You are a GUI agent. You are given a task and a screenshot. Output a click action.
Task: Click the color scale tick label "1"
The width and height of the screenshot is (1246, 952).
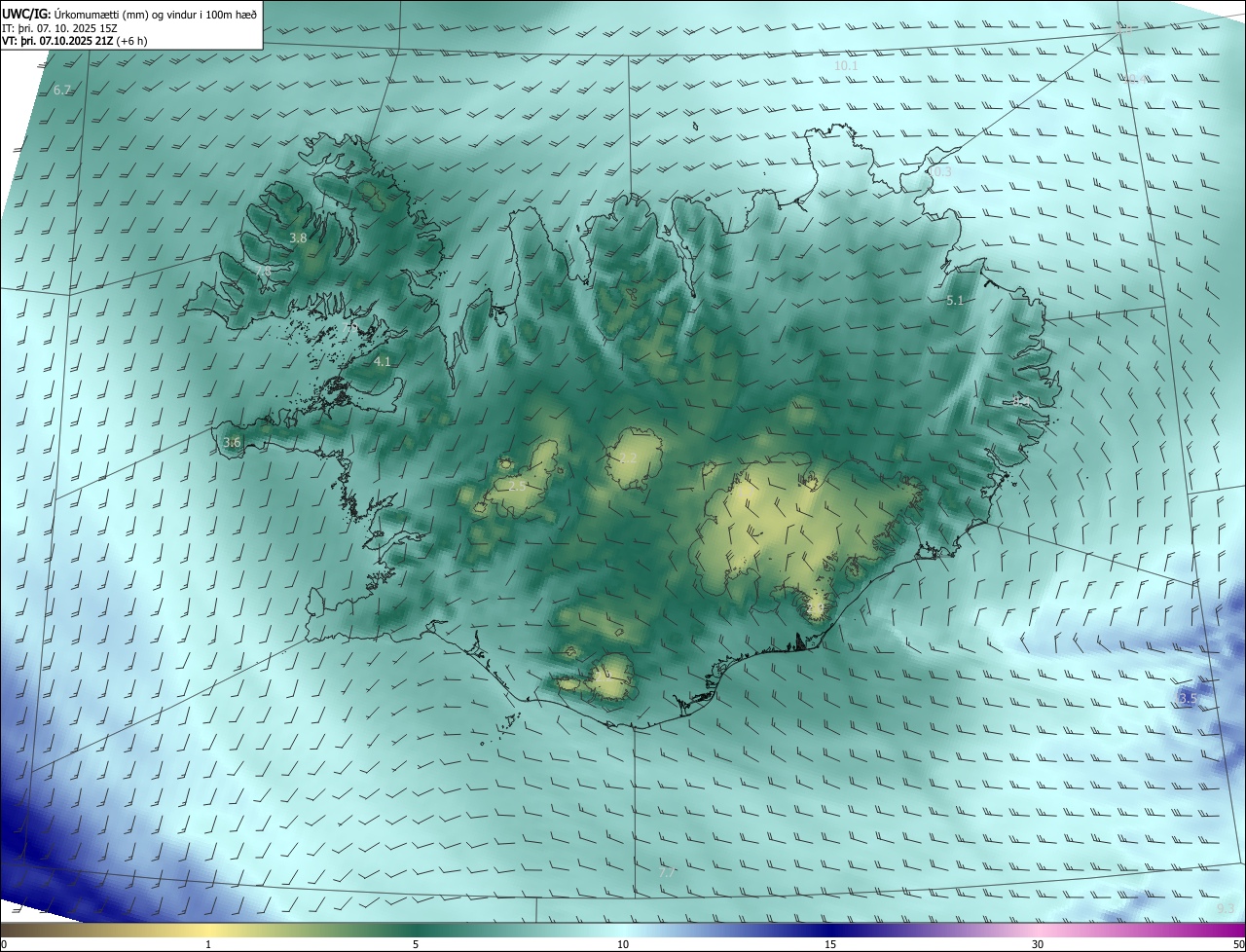(x=208, y=944)
